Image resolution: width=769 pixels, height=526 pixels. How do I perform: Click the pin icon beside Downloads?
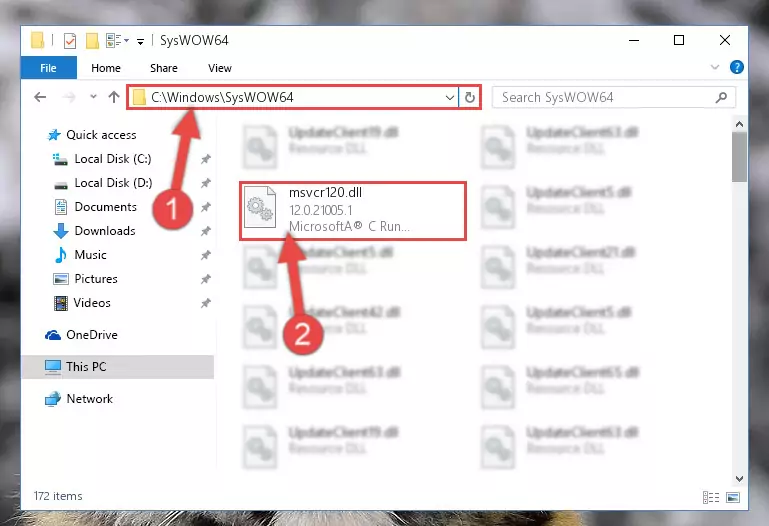point(206,231)
